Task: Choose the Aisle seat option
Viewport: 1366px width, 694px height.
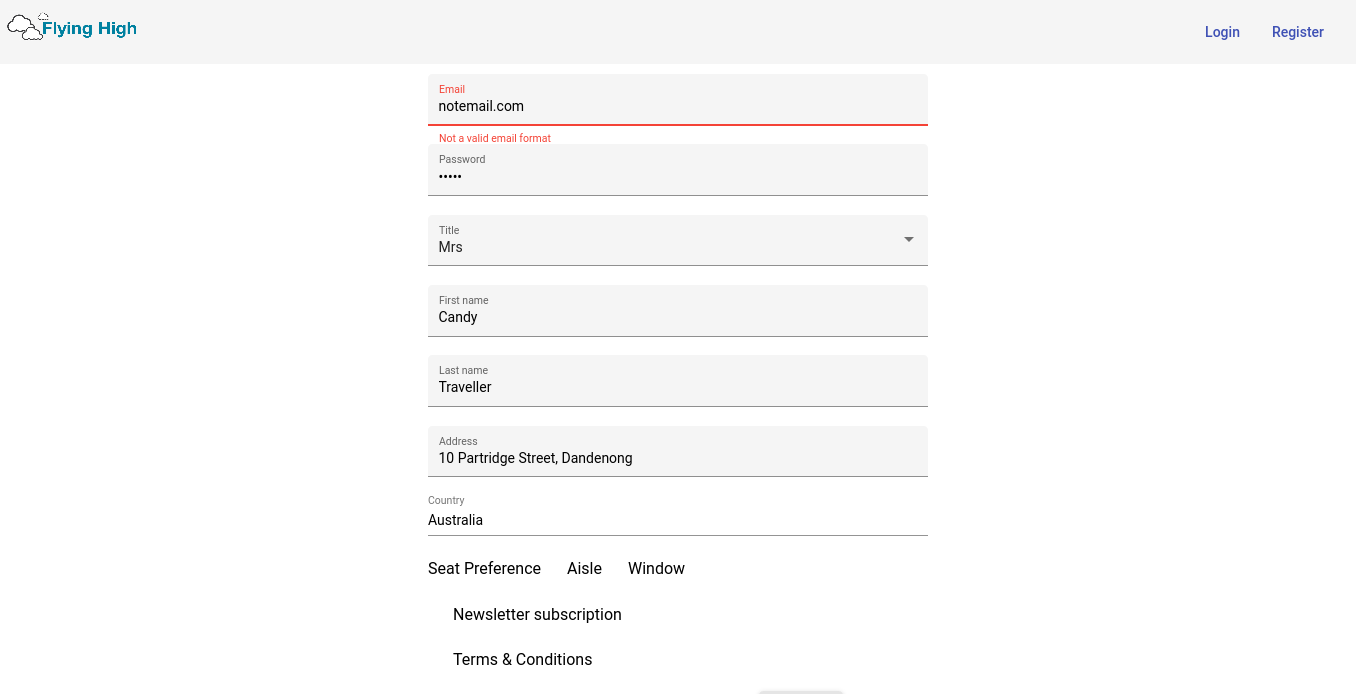Action: point(584,568)
